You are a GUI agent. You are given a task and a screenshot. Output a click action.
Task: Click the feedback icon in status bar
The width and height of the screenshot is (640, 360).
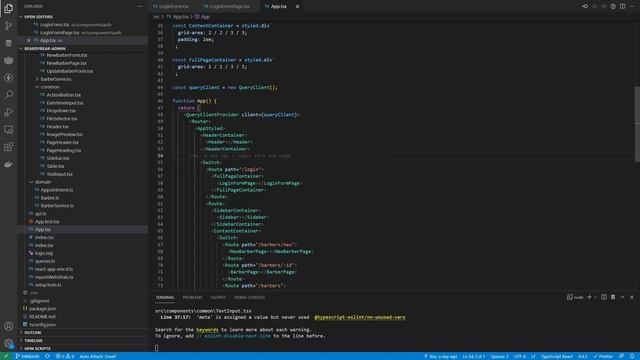622,356
